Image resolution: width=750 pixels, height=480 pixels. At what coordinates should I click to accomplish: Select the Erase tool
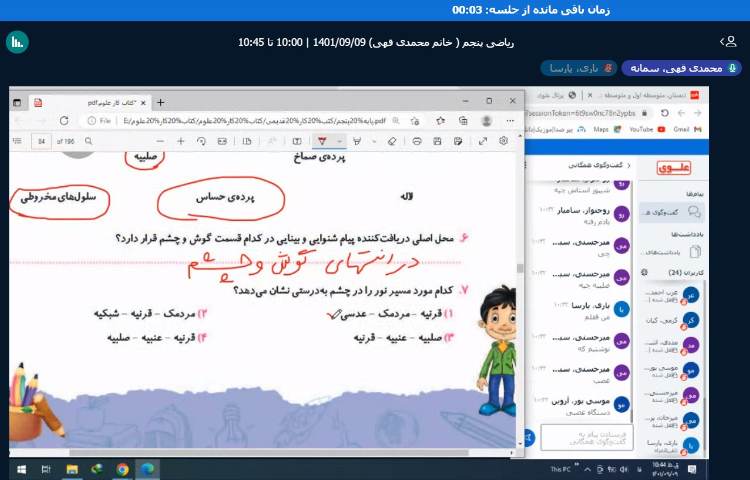point(392,141)
